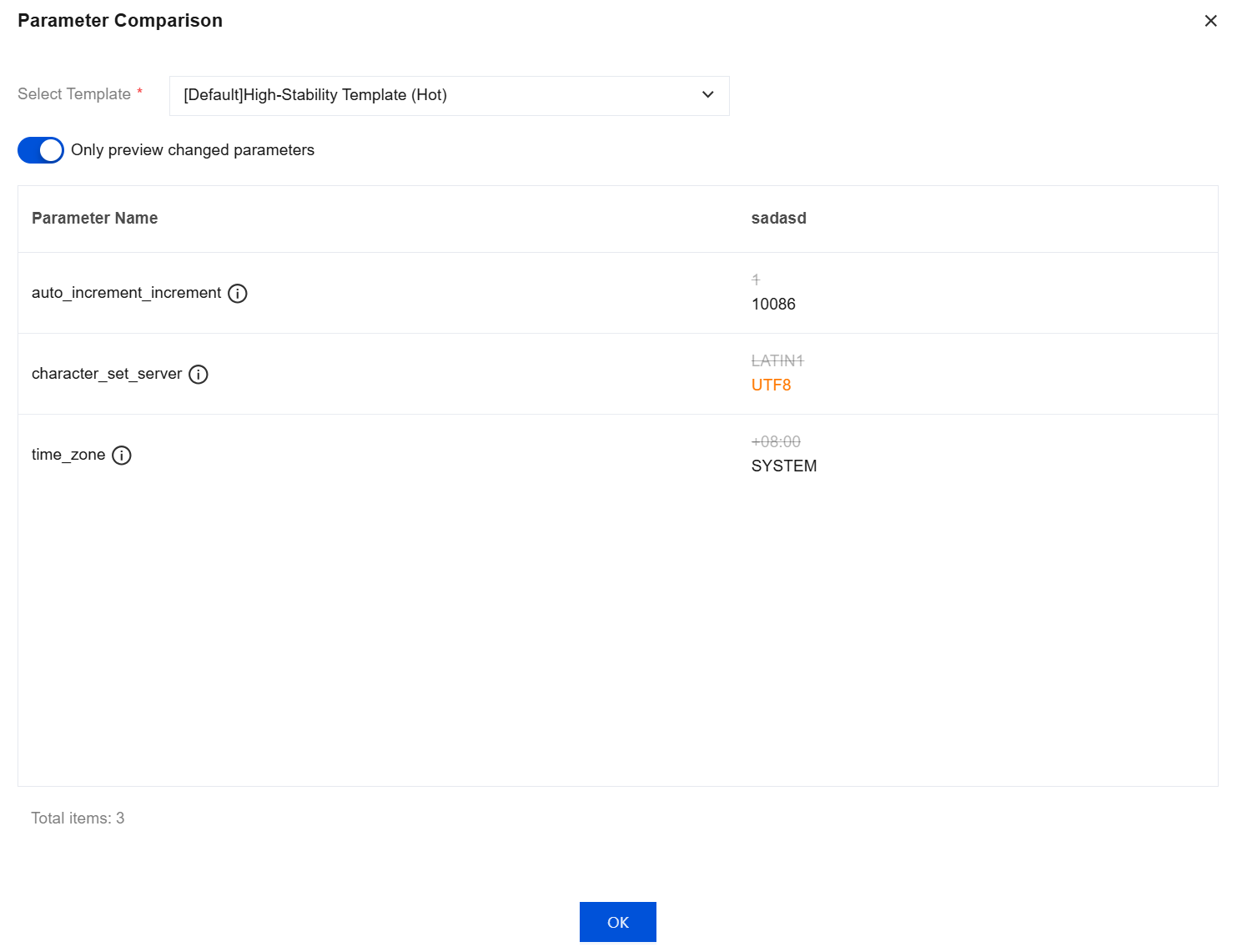
Task: Click the info icon next to character_set_server
Action: (x=199, y=375)
